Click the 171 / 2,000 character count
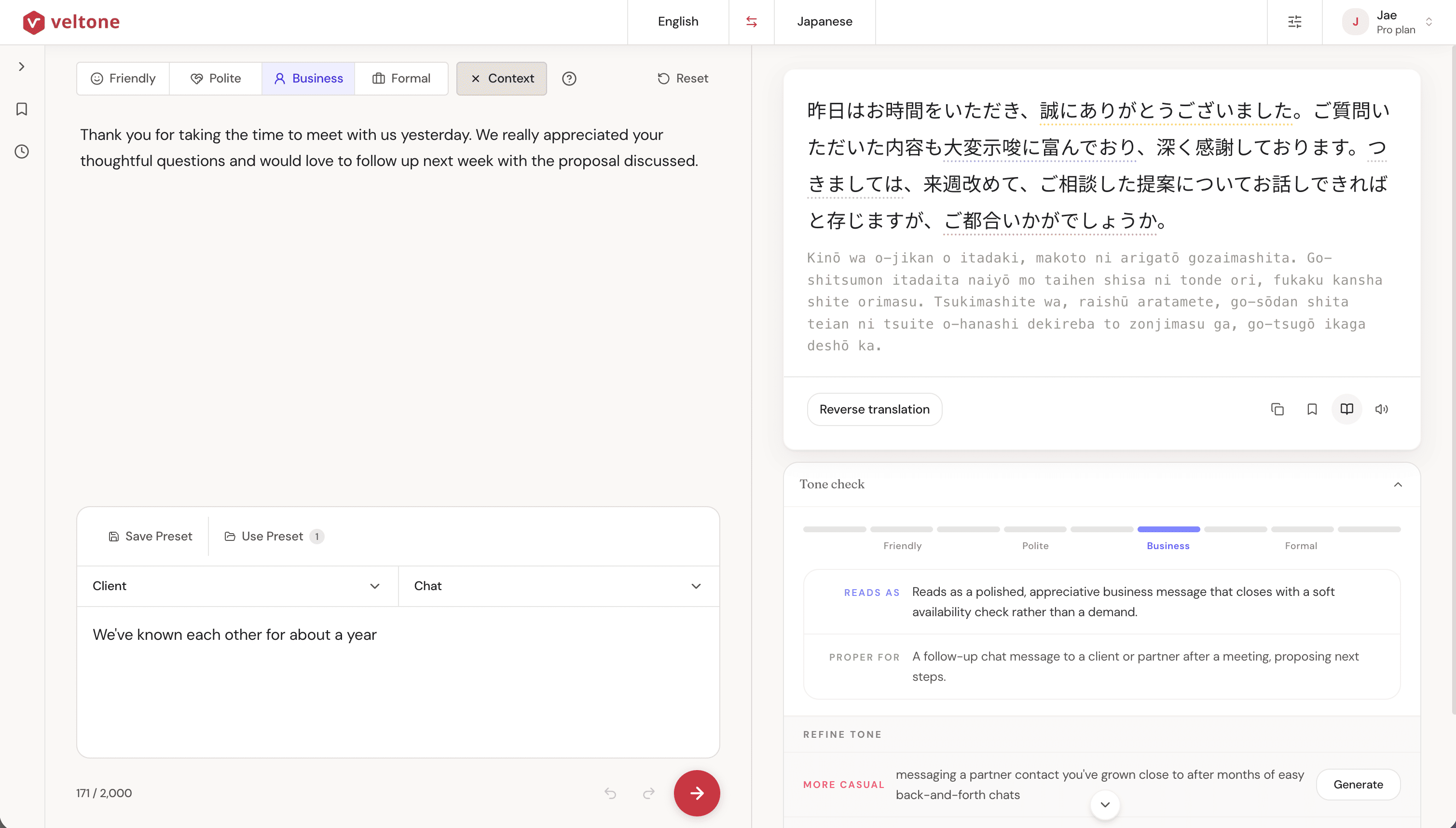 pyautogui.click(x=104, y=793)
